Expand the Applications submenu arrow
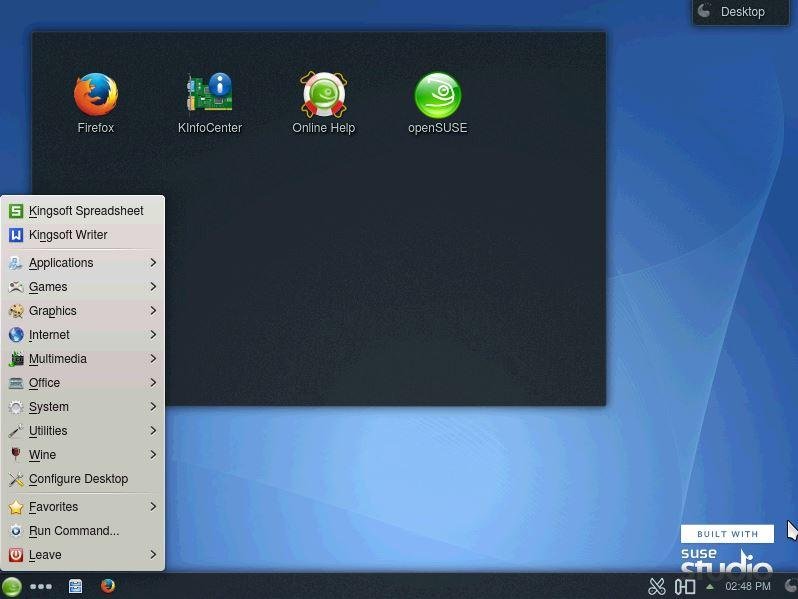798x599 pixels. (153, 263)
